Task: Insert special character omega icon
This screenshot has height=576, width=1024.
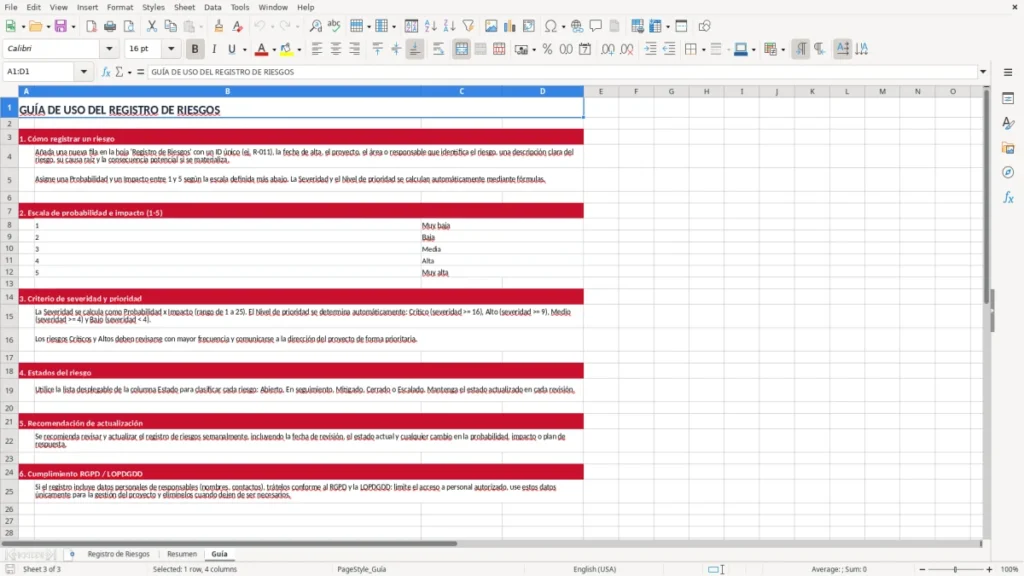Action: (x=551, y=26)
